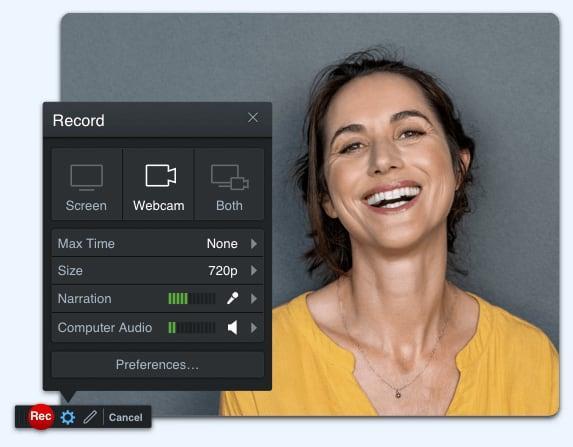Open the Size 720p setting row
The image size is (573, 447).
coord(158,271)
